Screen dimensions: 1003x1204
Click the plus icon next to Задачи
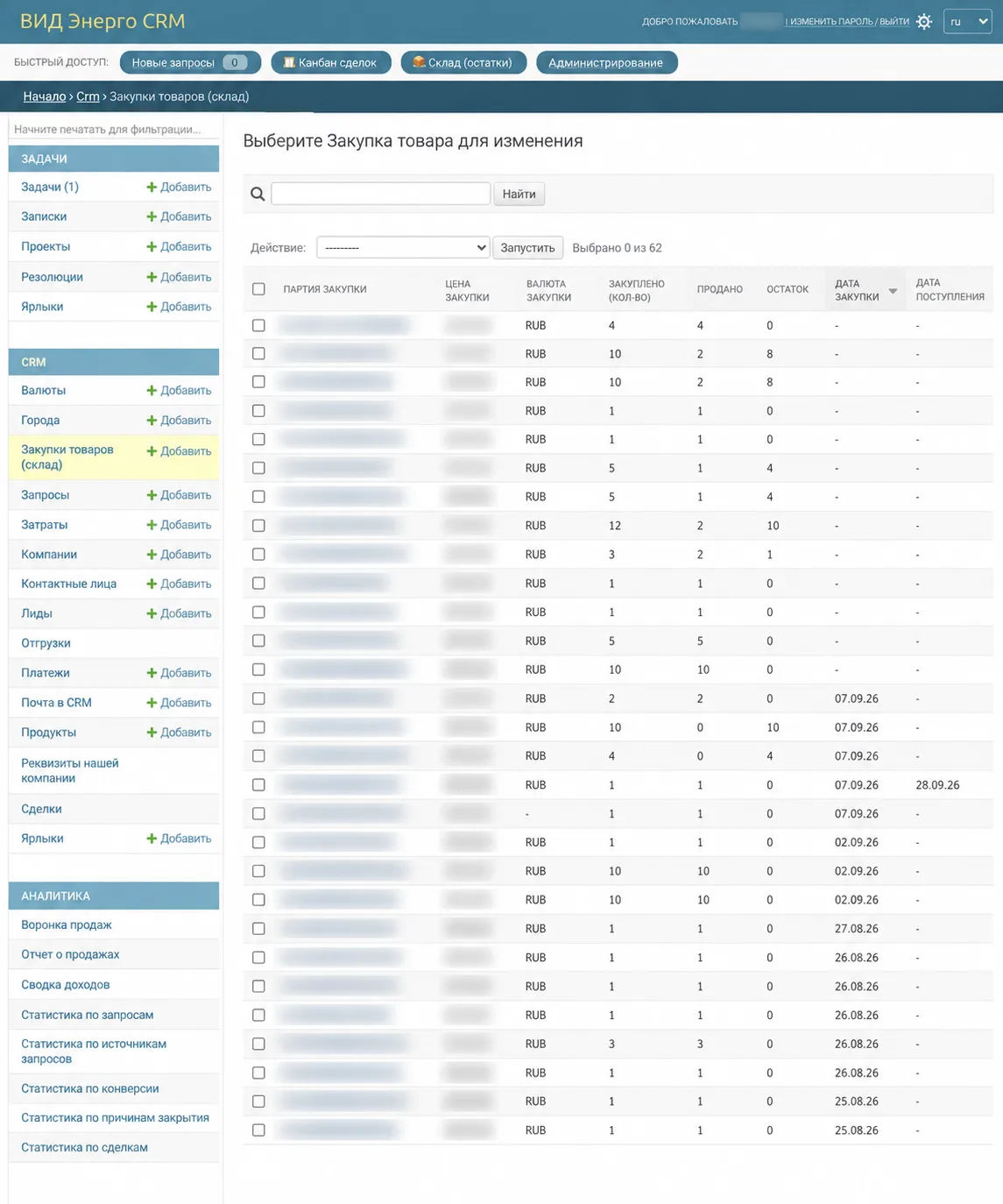coord(152,188)
